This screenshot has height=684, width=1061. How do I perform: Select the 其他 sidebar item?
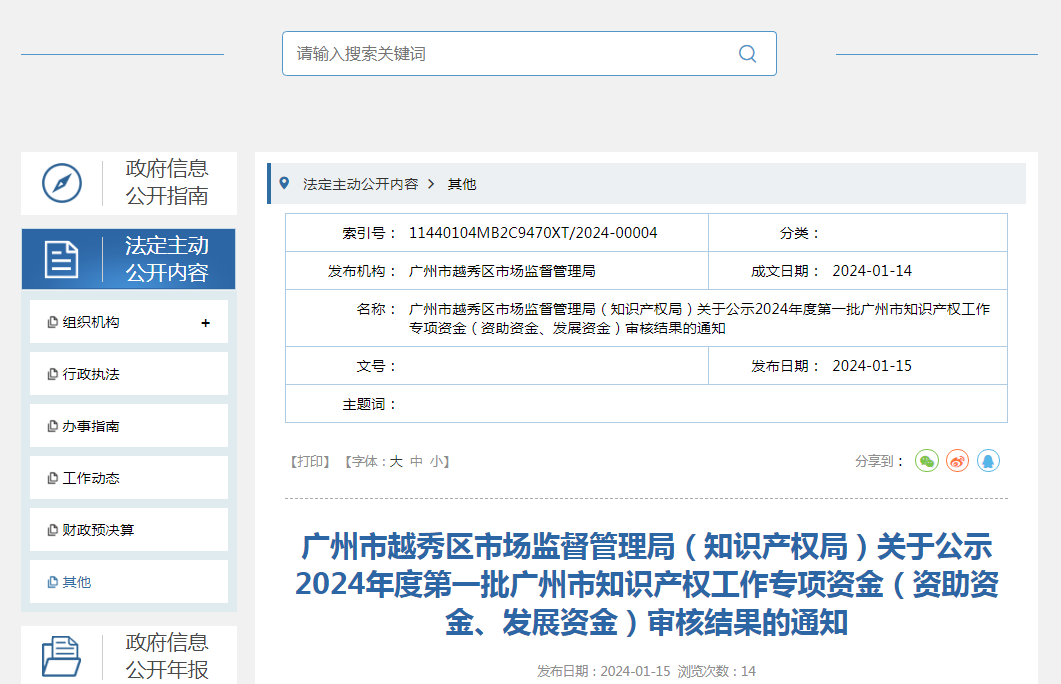77,582
